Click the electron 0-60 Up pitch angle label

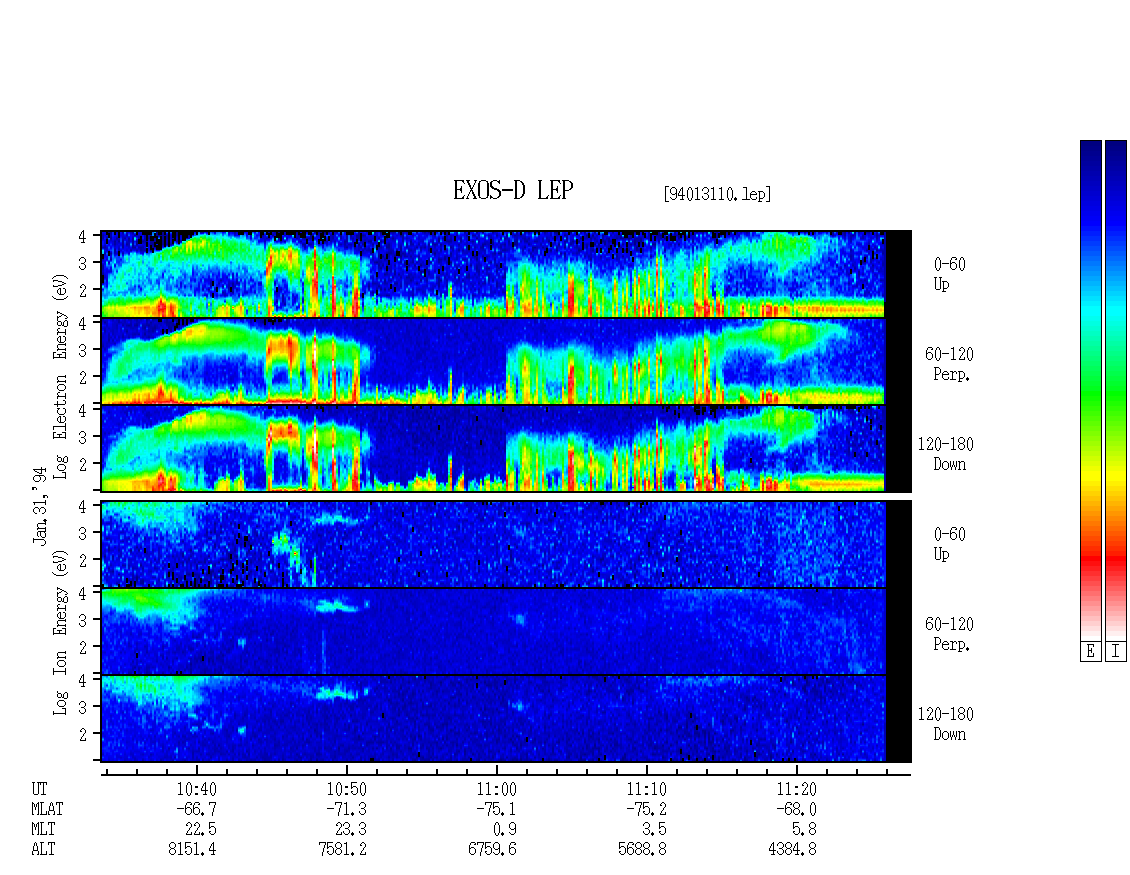pyautogui.click(x=949, y=274)
